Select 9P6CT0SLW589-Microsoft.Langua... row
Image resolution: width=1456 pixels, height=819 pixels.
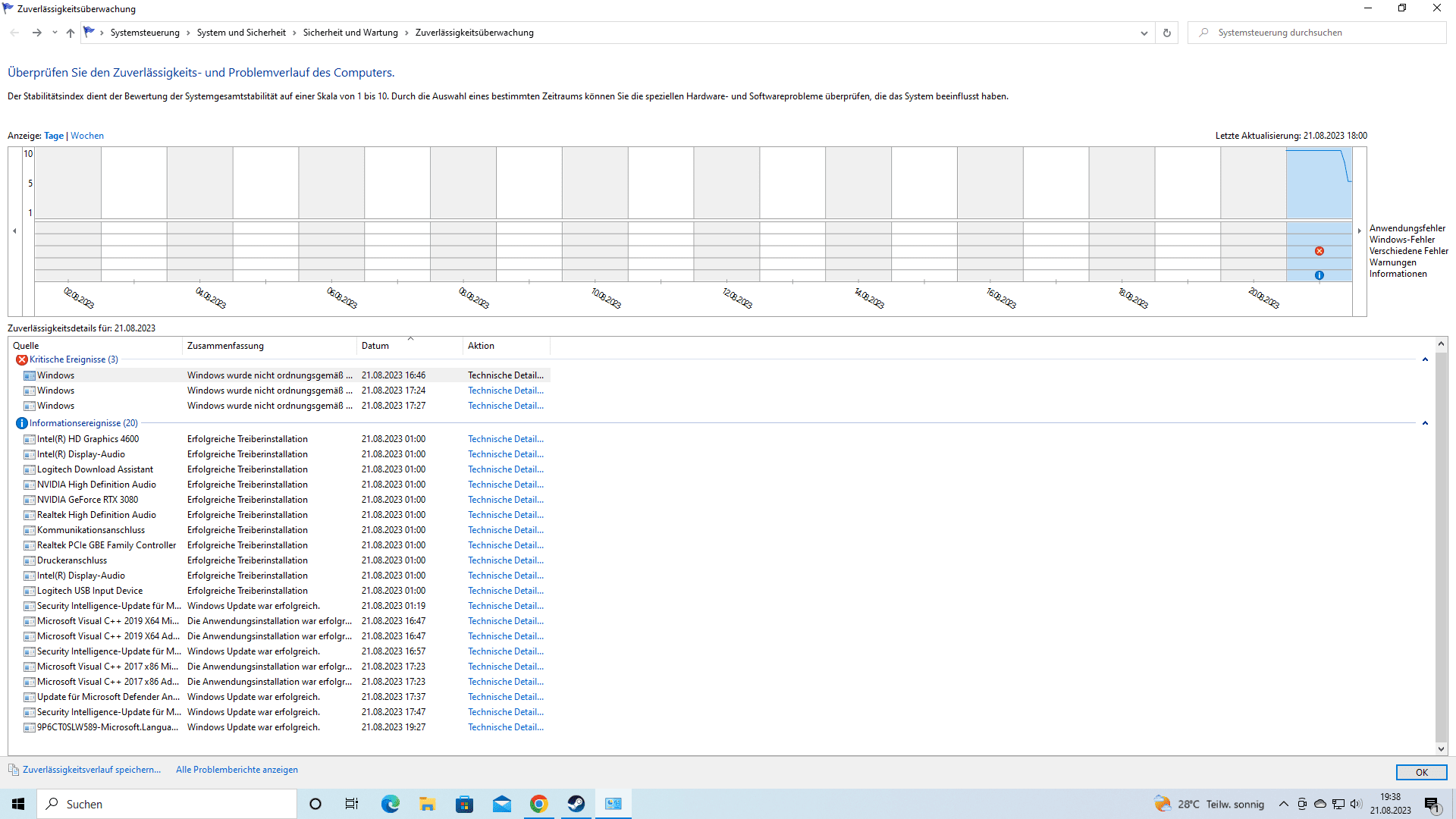coord(281,727)
